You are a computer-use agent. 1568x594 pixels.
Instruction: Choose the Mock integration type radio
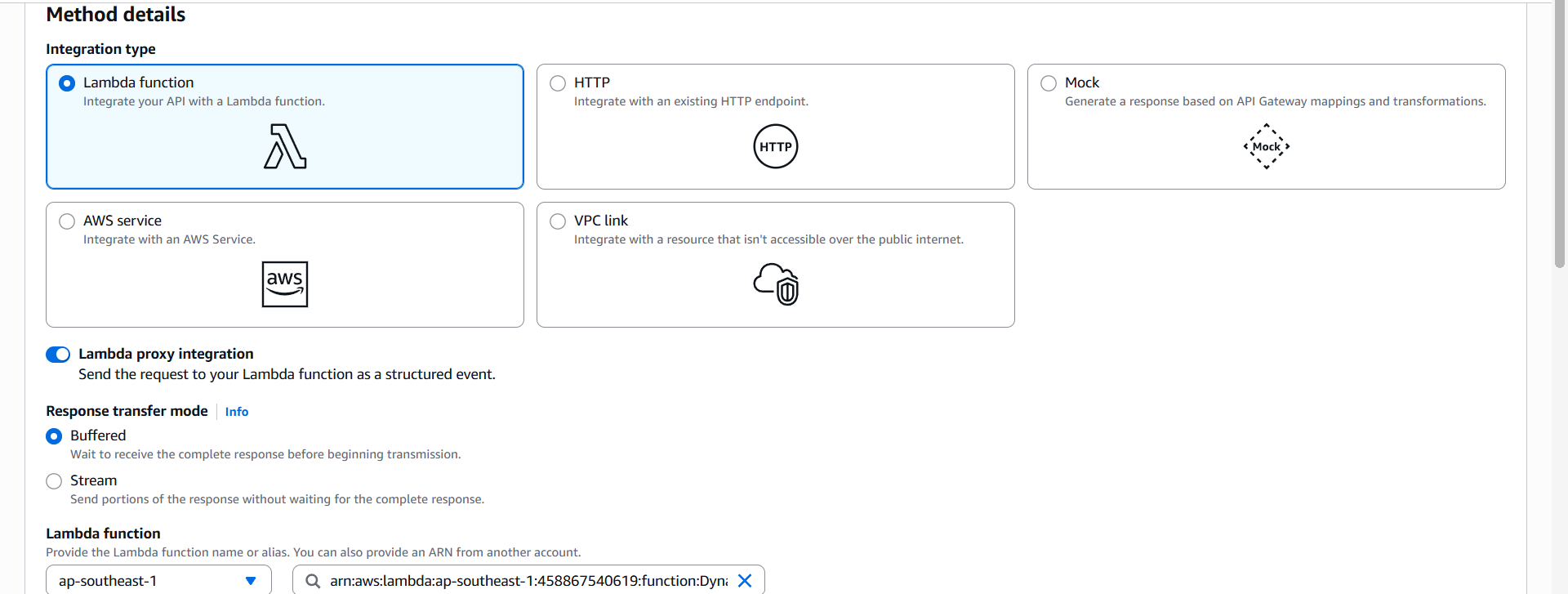[x=1049, y=83]
